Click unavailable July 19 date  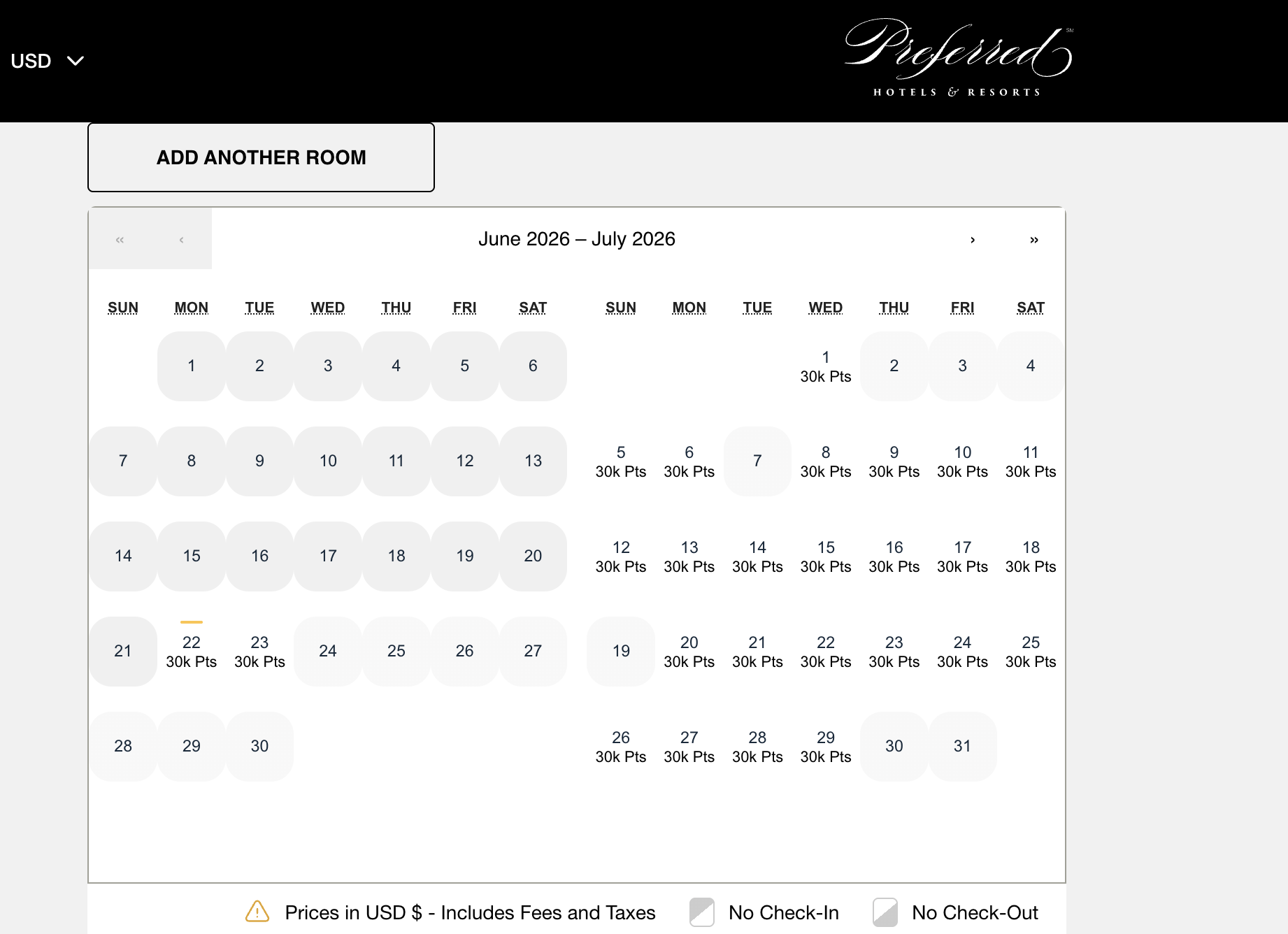621,652
